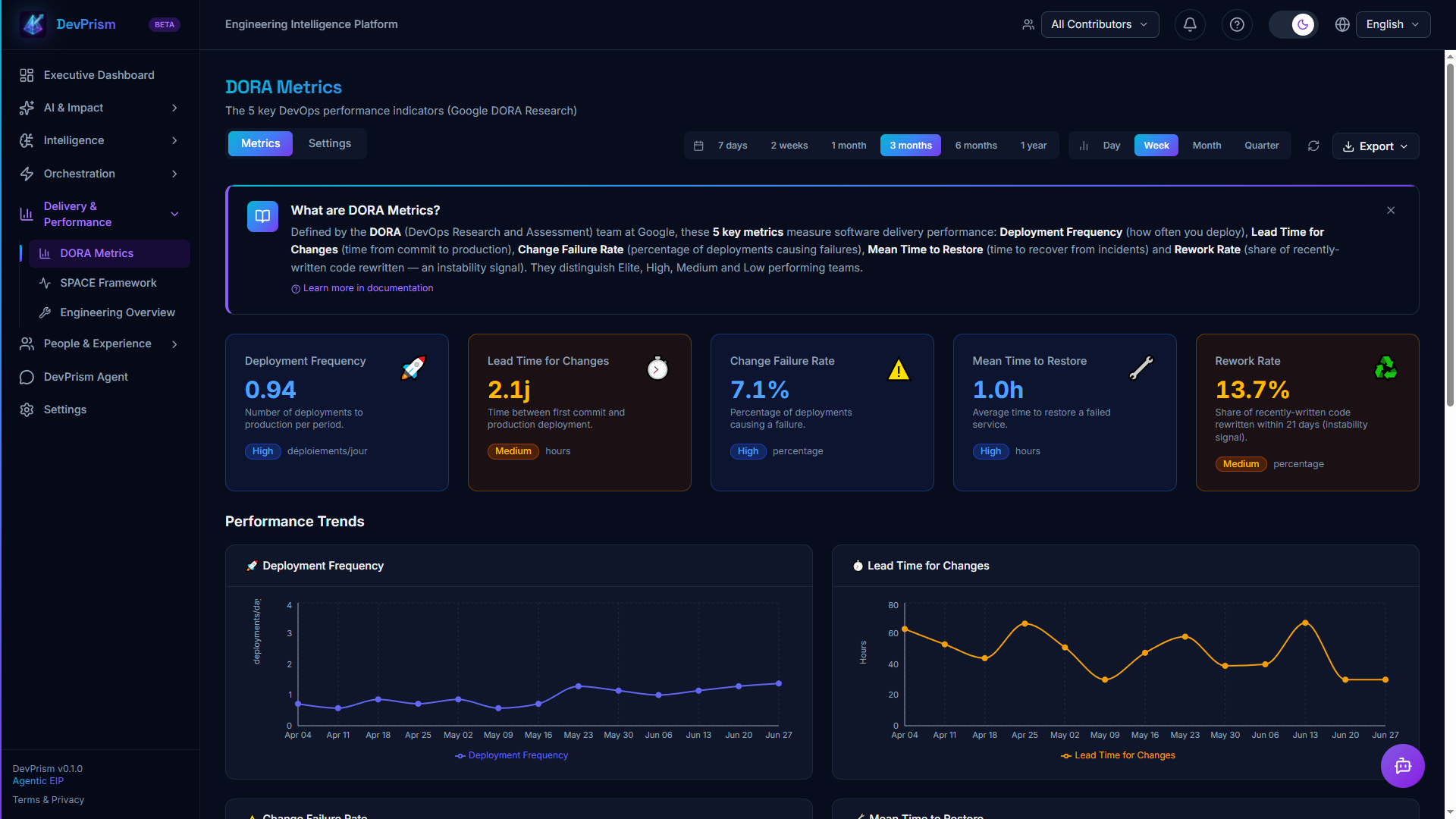
Task: Select 1 year time range
Action: click(1034, 146)
